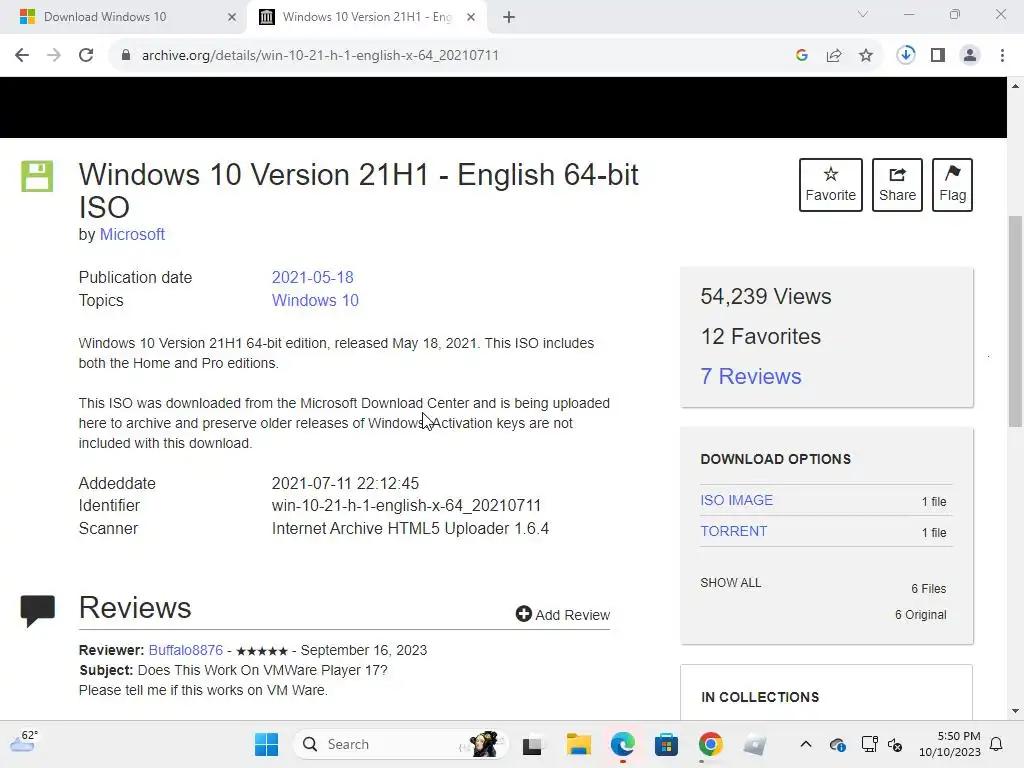The image size is (1024, 768).
Task: Click the page vertical scrollbar thumb
Action: pyautogui.click(x=1015, y=321)
